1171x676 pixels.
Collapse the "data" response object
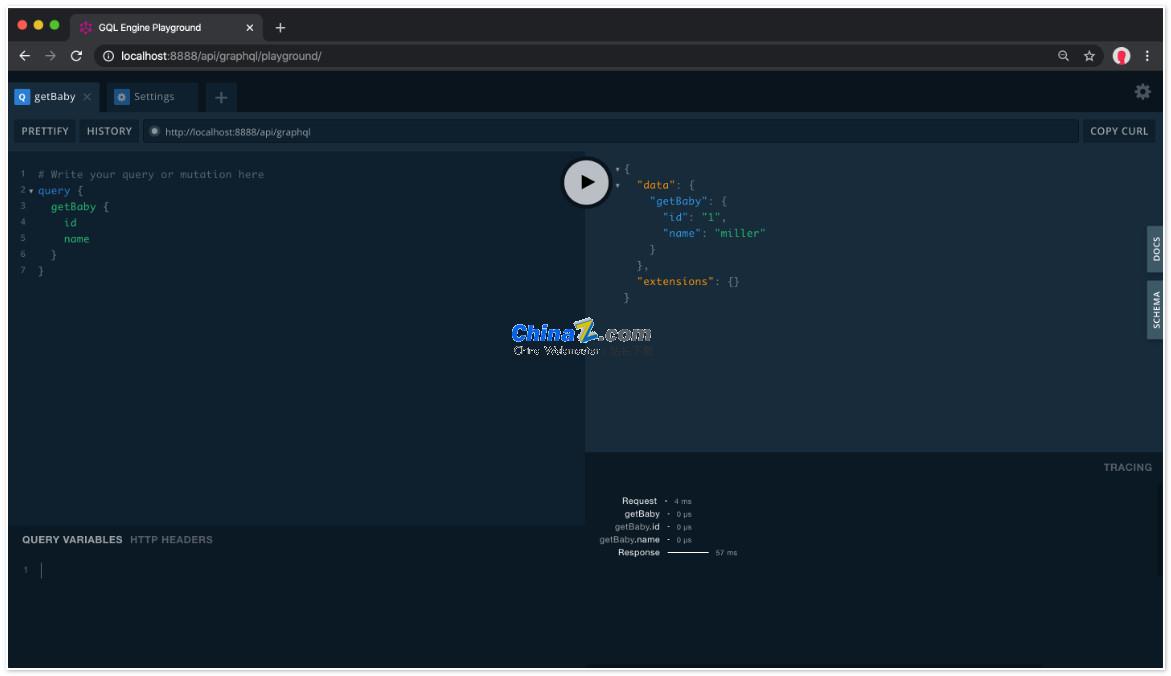[618, 185]
